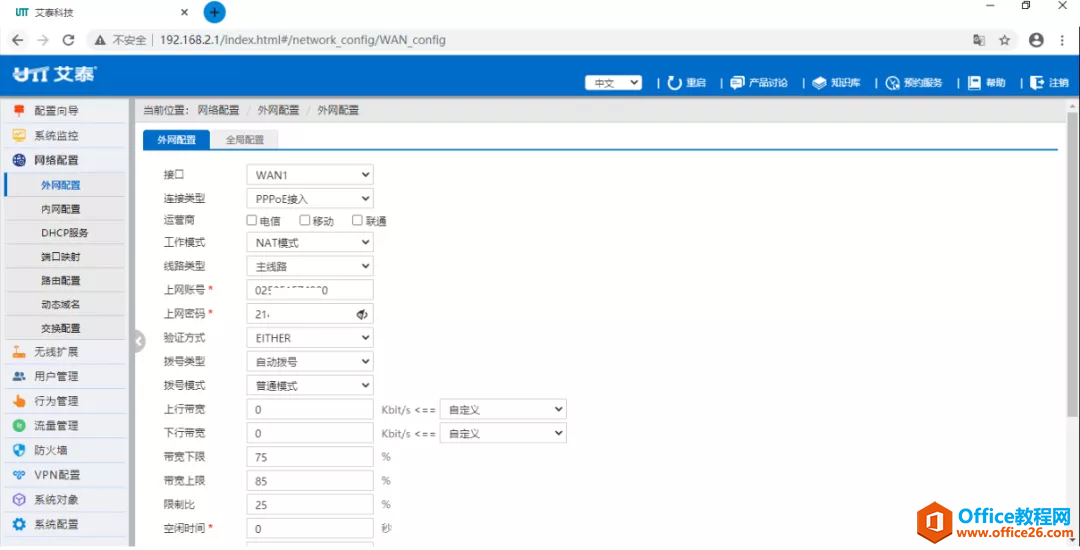Screen dimensions: 1080x550
Task: Open the 接口 WAN1 dropdown
Action: coord(310,175)
